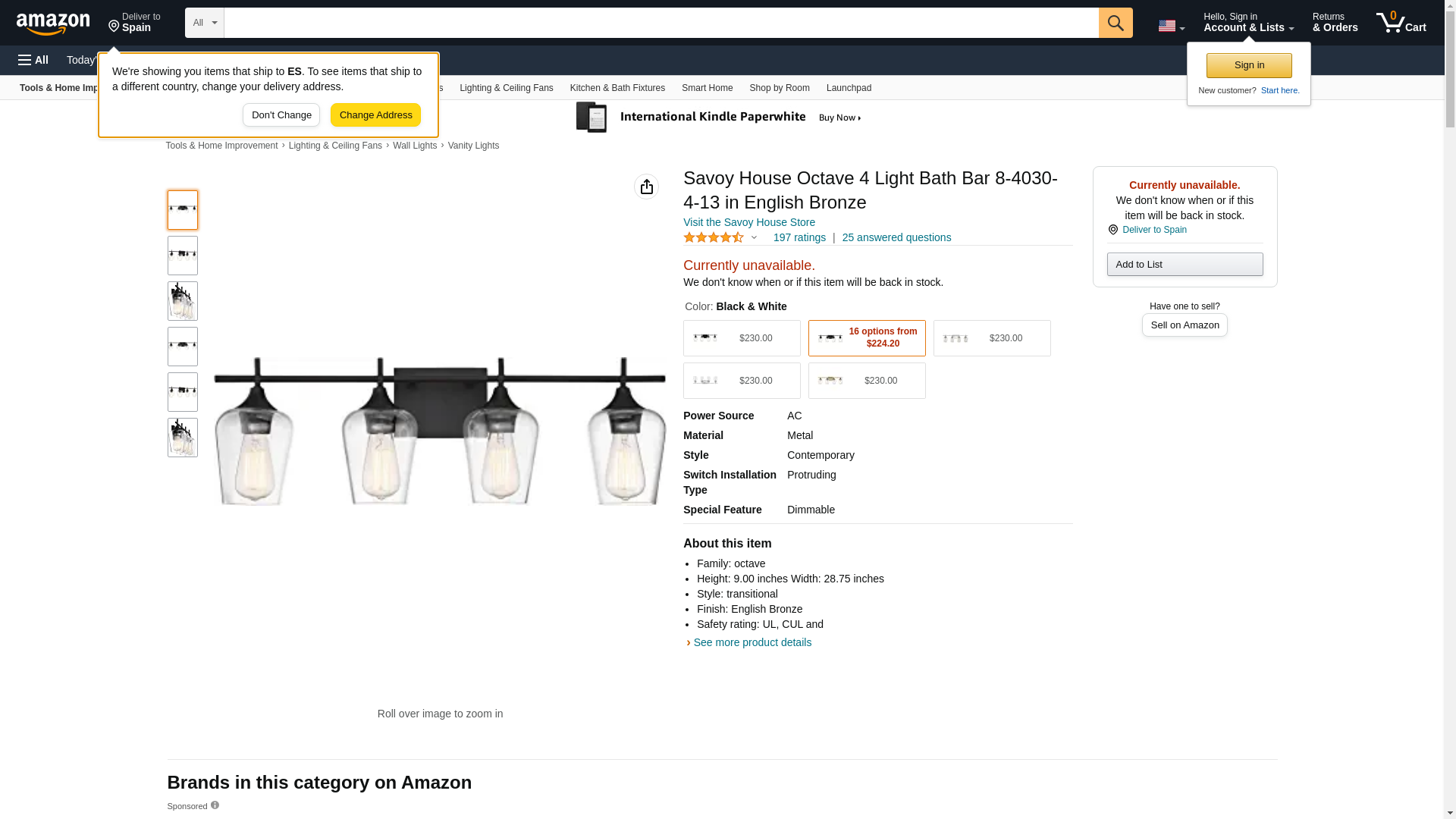Viewport: 1456px width, 819px height.
Task: Click the search magnifier button
Action: 1115,23
